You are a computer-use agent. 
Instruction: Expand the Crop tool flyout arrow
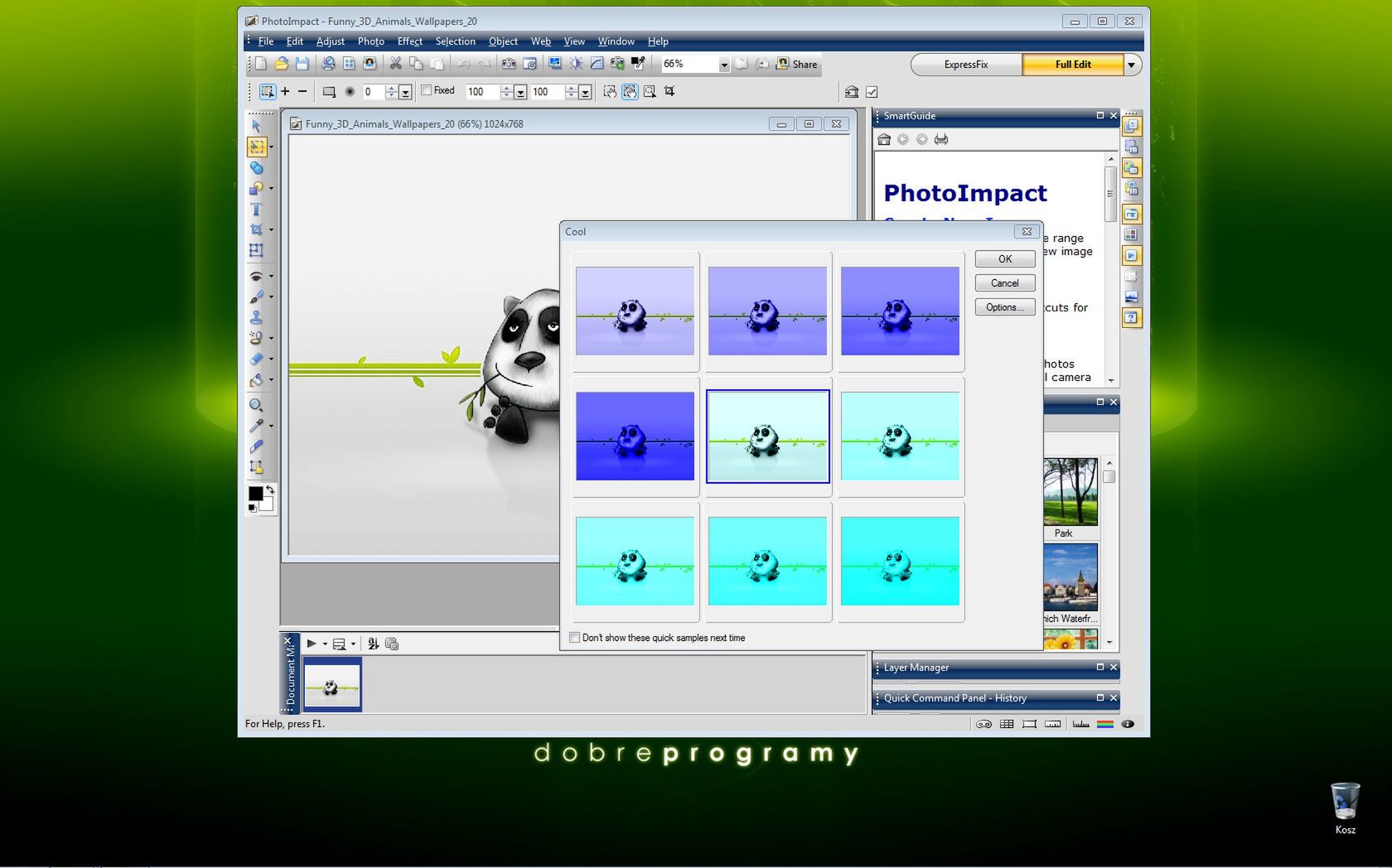271,230
